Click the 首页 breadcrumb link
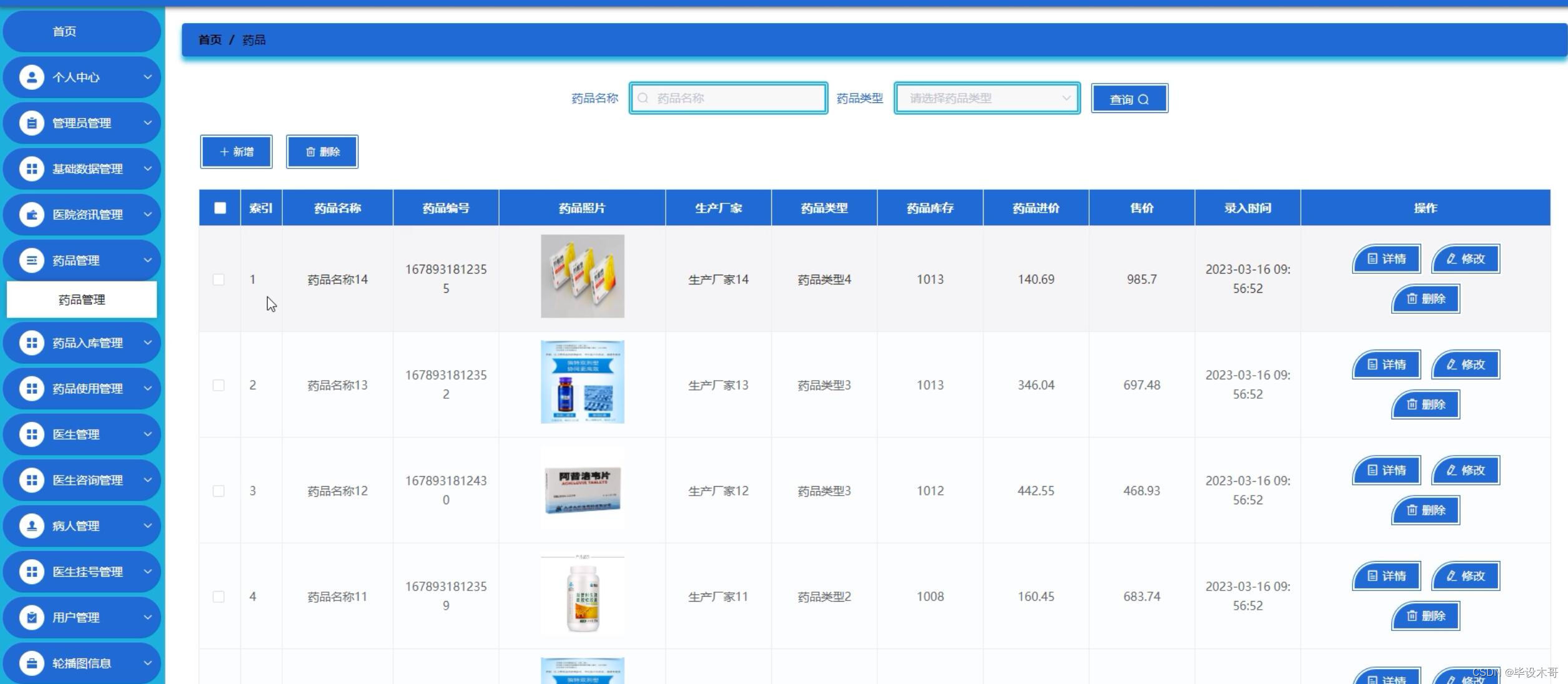Viewport: 1568px width, 684px height. [210, 40]
